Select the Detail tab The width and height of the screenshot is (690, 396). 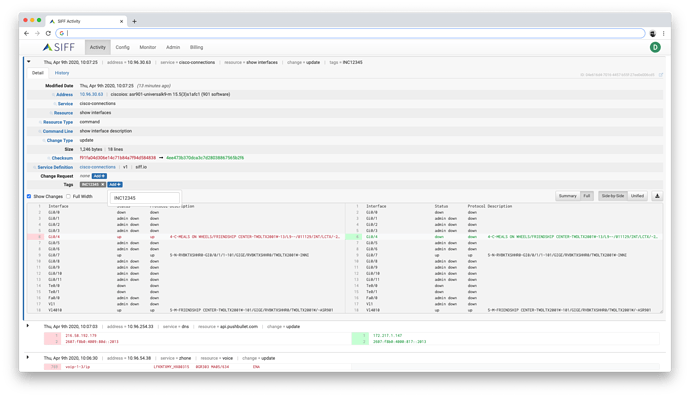pyautogui.click(x=38, y=73)
